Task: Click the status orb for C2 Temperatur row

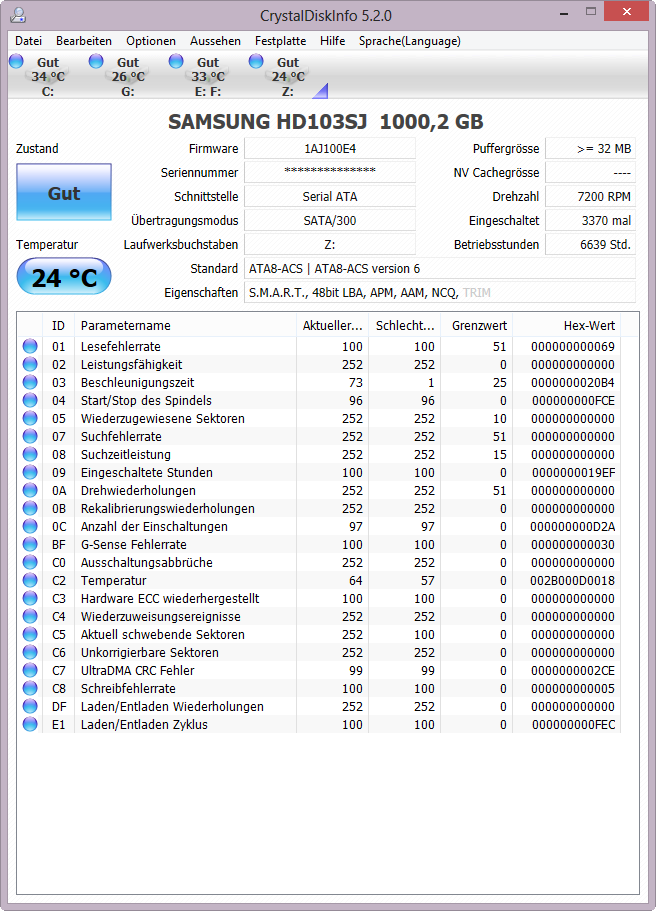Action: coord(30,580)
